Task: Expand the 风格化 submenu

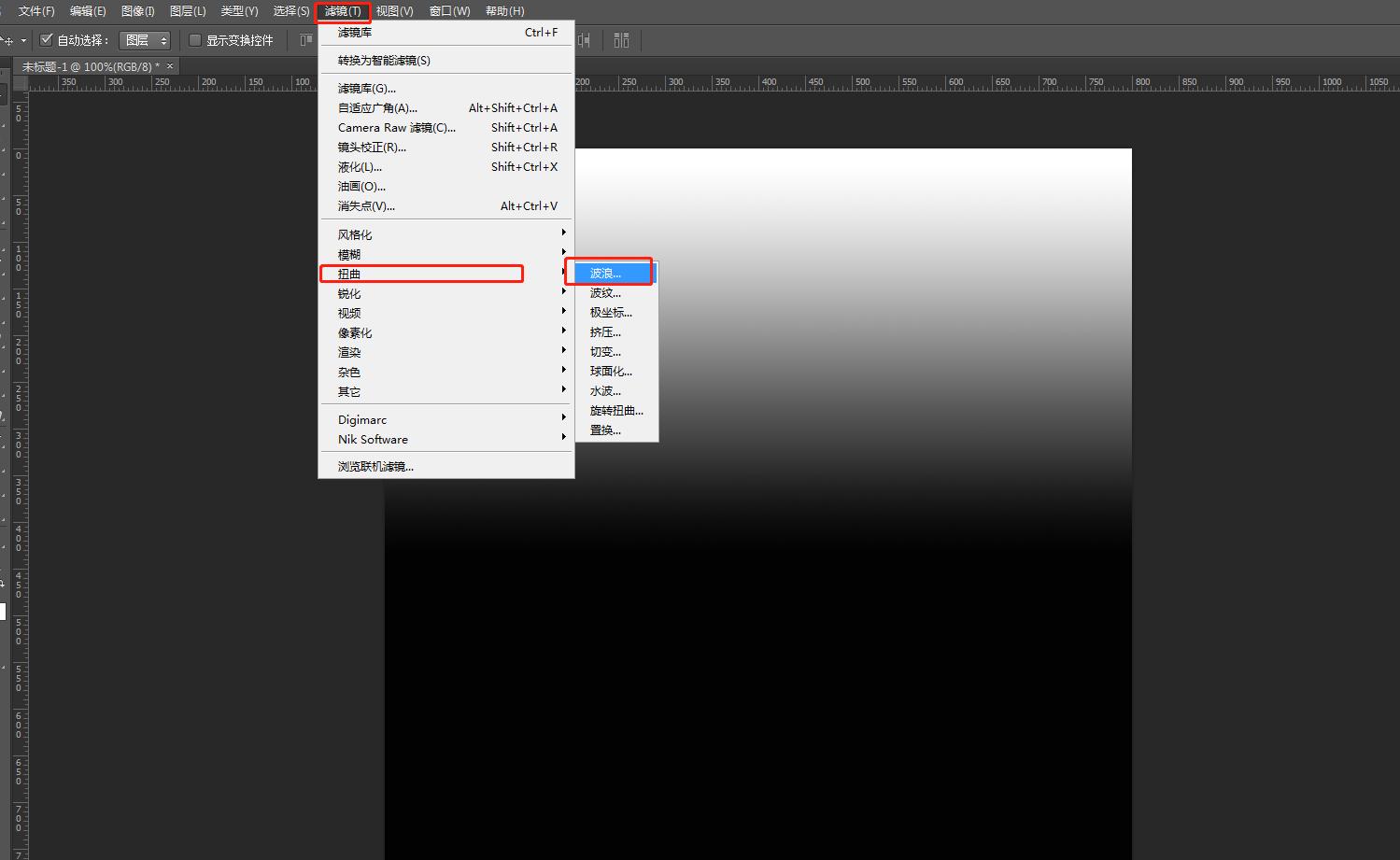Action: 446,235
